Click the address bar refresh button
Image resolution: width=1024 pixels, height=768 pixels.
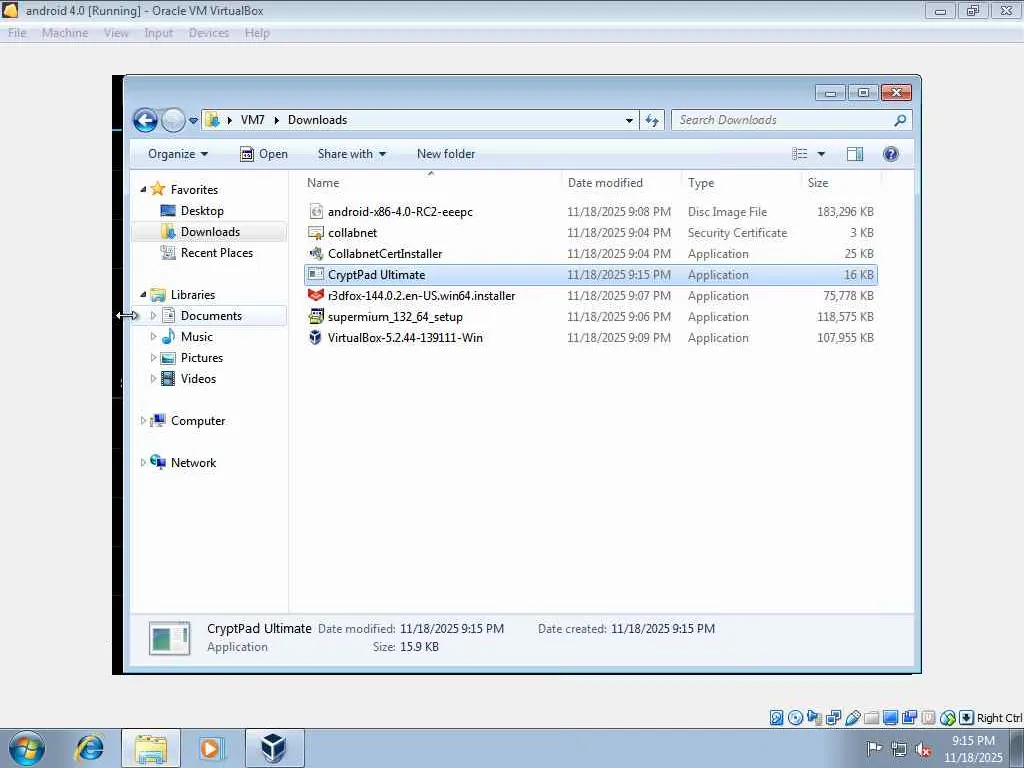[652, 120]
